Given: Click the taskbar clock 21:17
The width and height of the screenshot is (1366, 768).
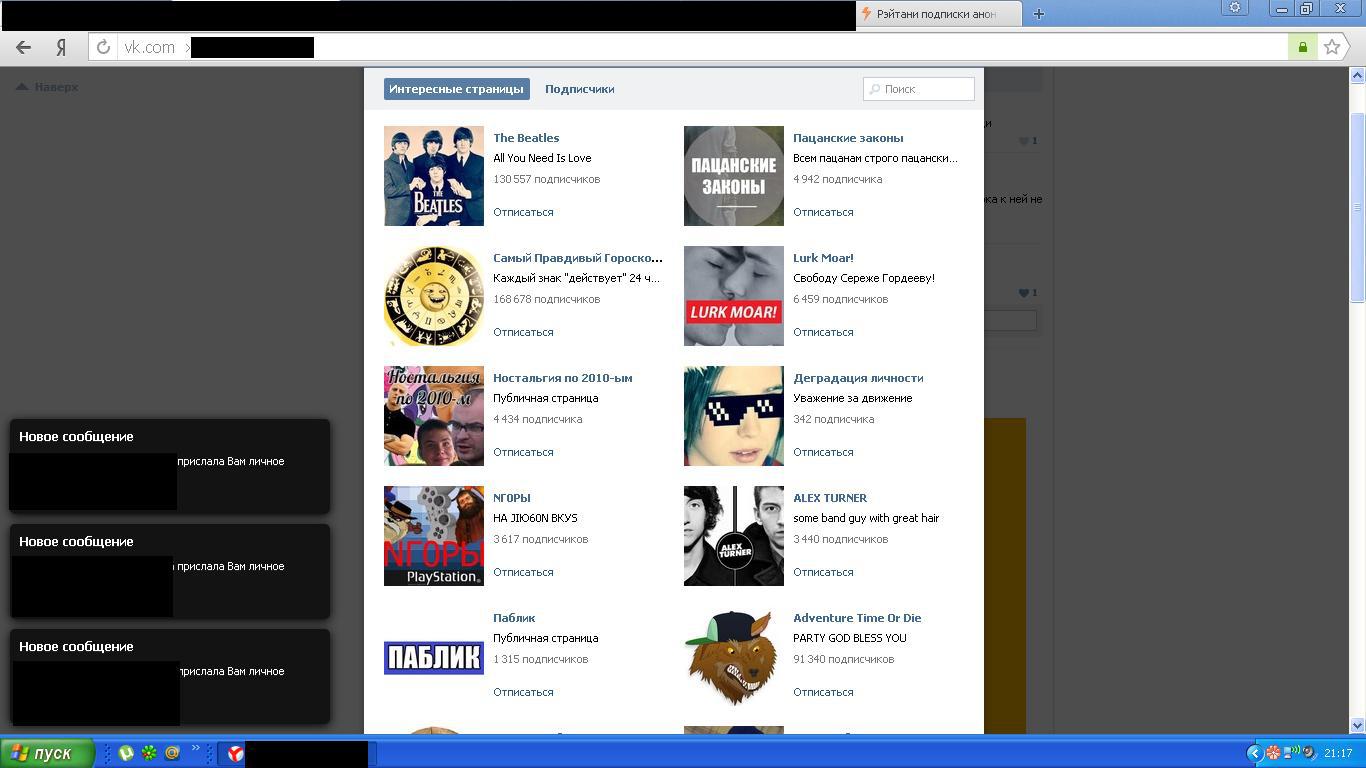Looking at the screenshot, I should (x=1338, y=753).
